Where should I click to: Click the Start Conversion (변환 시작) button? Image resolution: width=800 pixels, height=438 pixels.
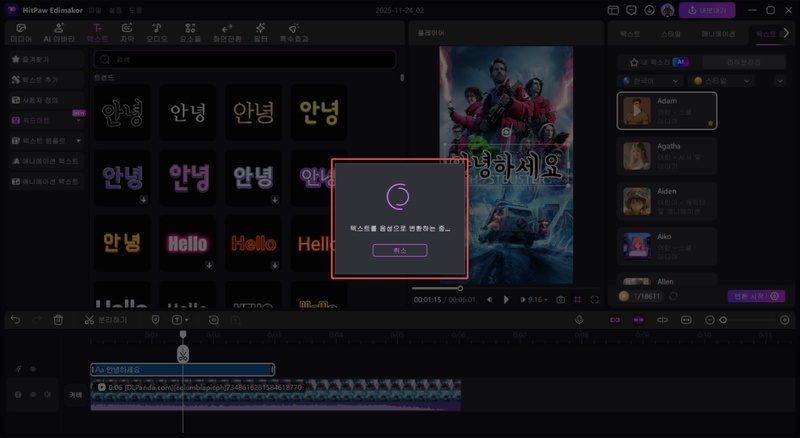click(x=756, y=296)
